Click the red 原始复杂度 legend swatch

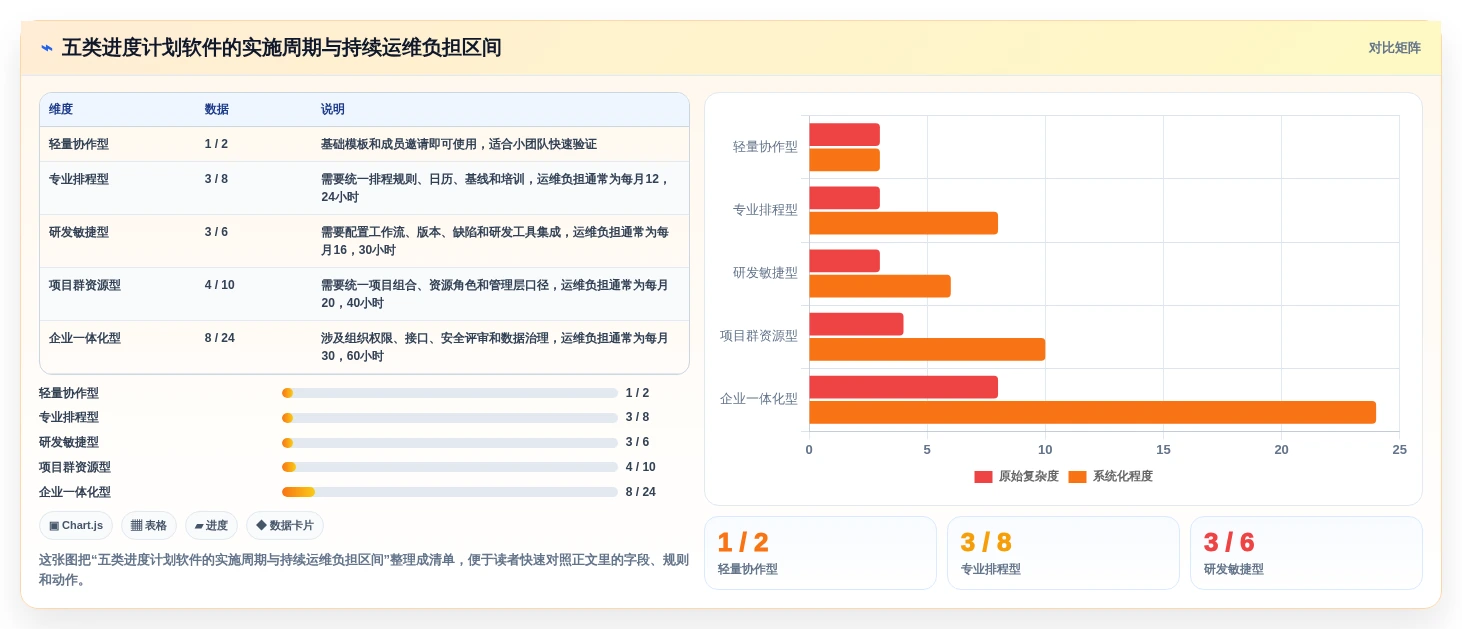tap(984, 477)
